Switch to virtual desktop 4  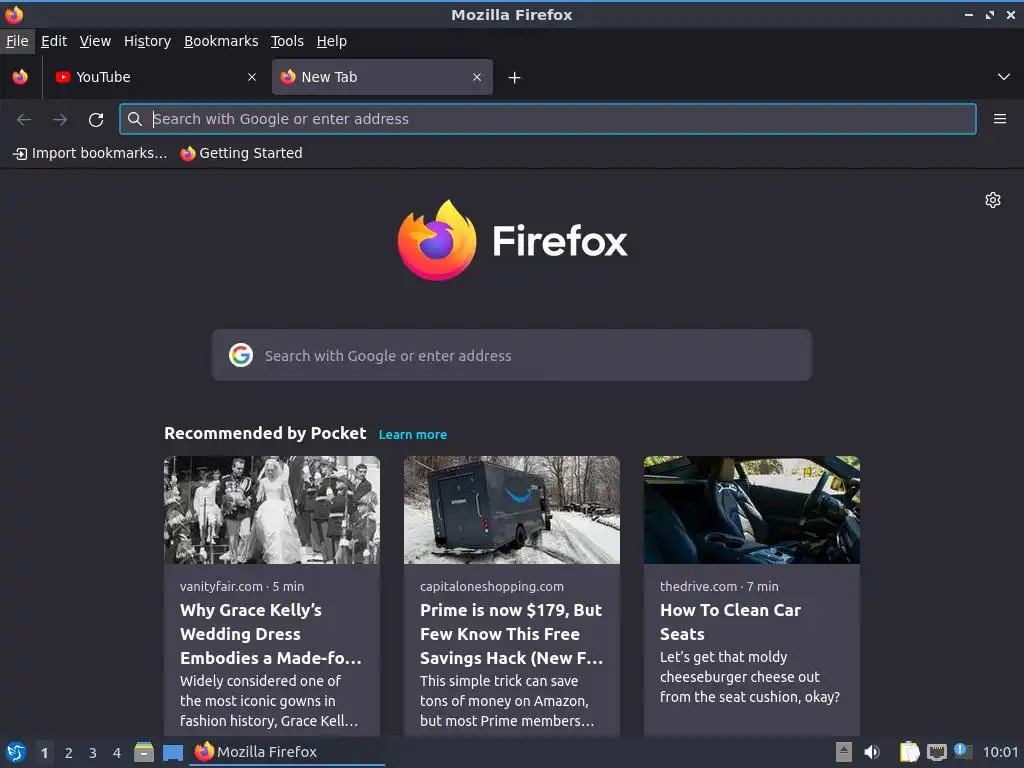(117, 753)
